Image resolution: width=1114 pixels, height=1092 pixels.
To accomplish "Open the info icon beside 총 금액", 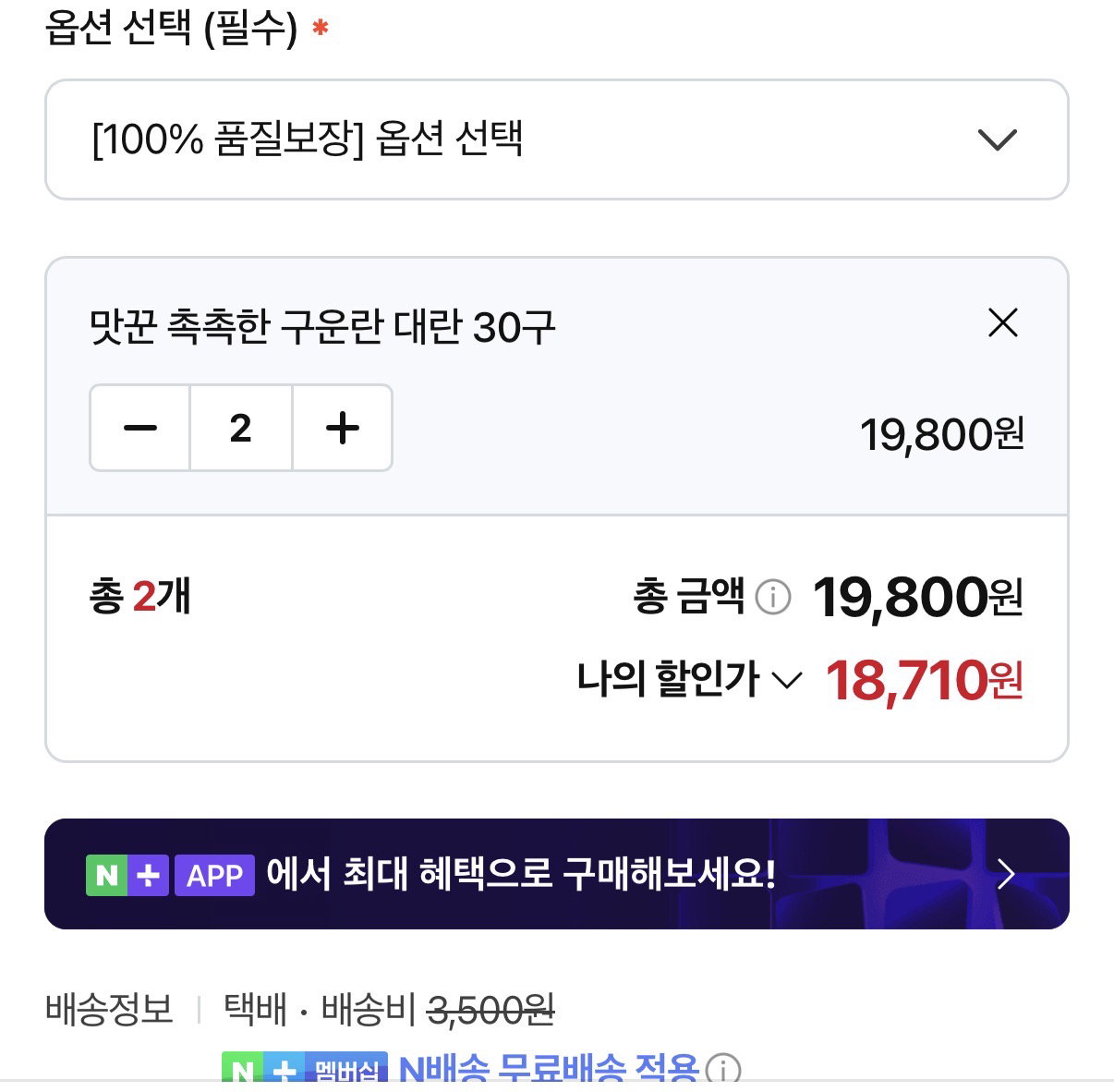I will coord(773,597).
